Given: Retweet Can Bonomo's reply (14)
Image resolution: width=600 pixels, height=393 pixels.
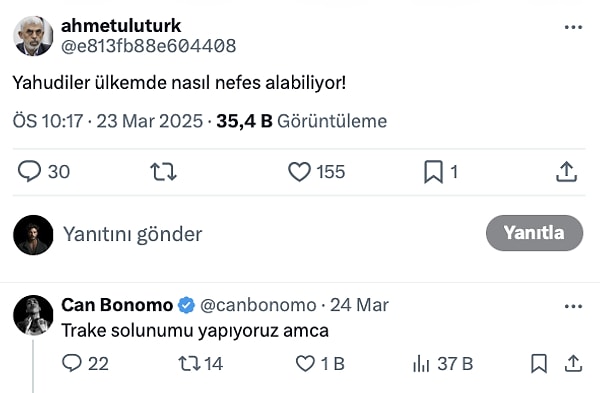Looking at the screenshot, I should (201, 363).
